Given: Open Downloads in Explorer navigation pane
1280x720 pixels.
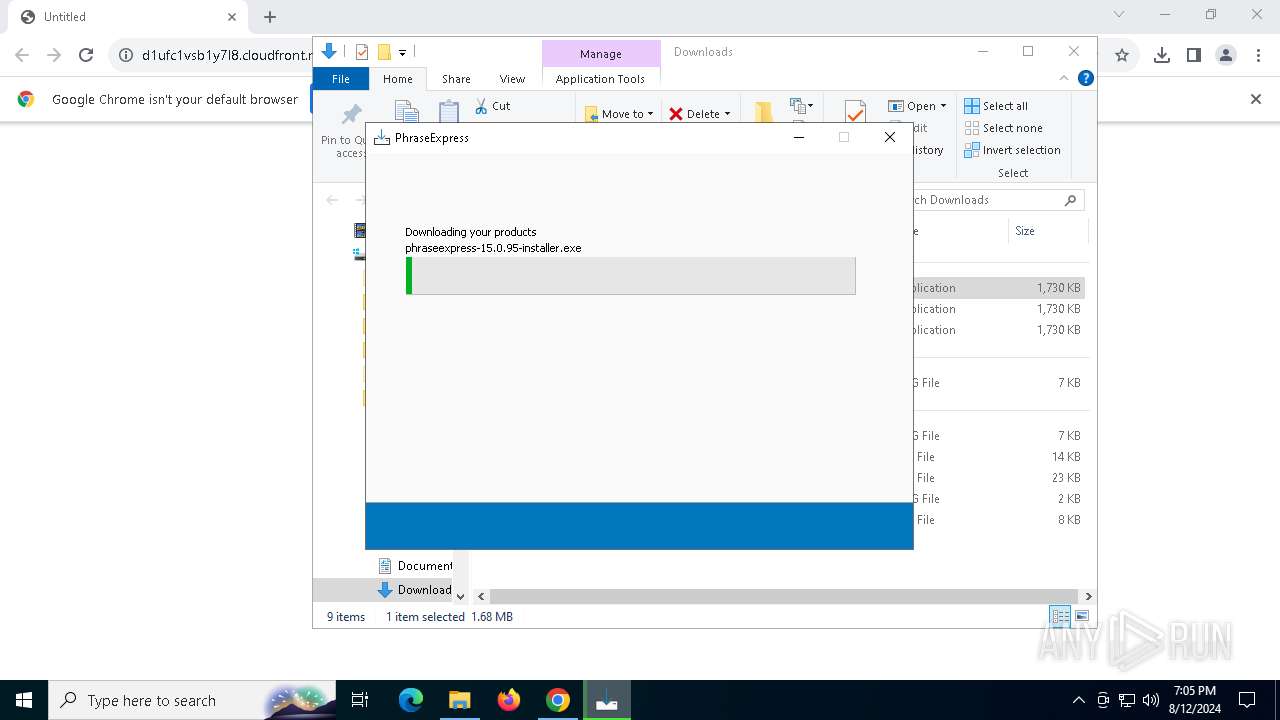Looking at the screenshot, I should (x=415, y=590).
